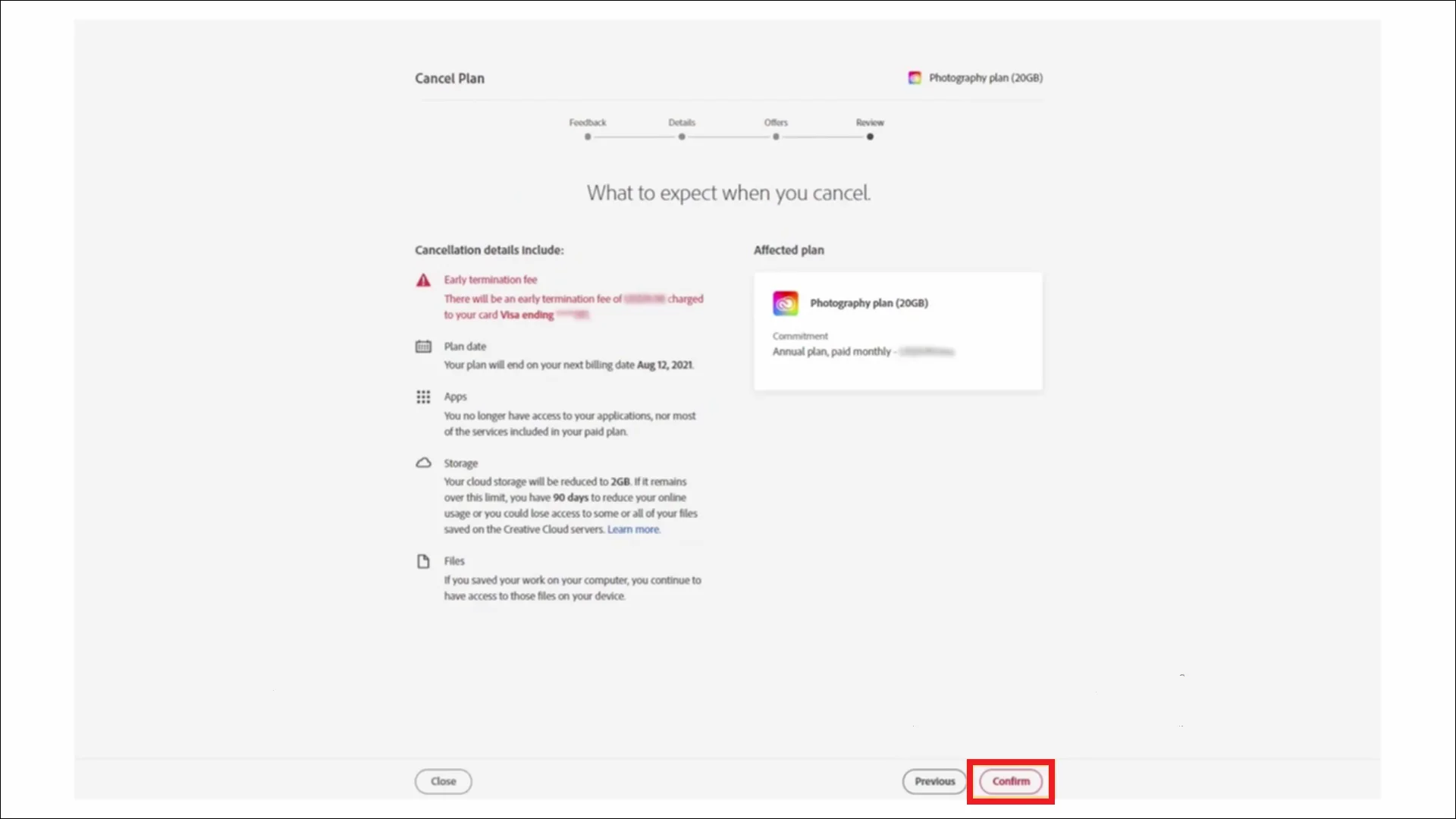Click the Early termination fee heading
This screenshot has width=1456, height=819.
point(490,280)
